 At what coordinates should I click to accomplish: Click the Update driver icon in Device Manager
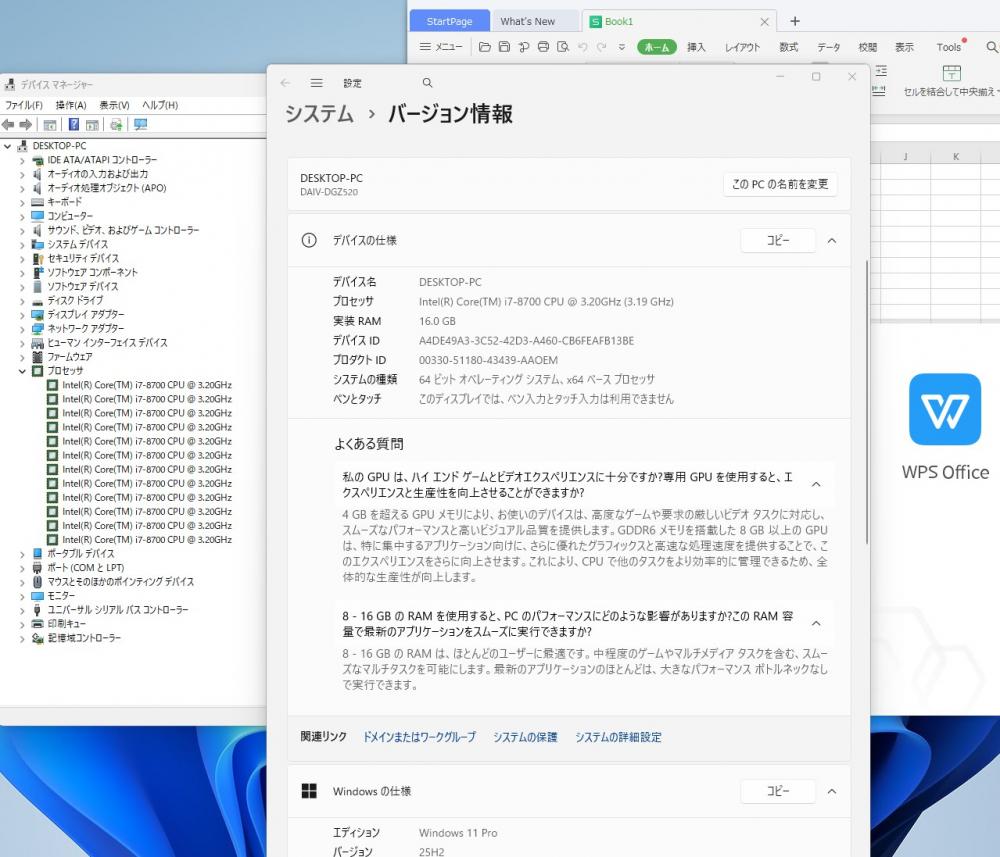(x=116, y=125)
